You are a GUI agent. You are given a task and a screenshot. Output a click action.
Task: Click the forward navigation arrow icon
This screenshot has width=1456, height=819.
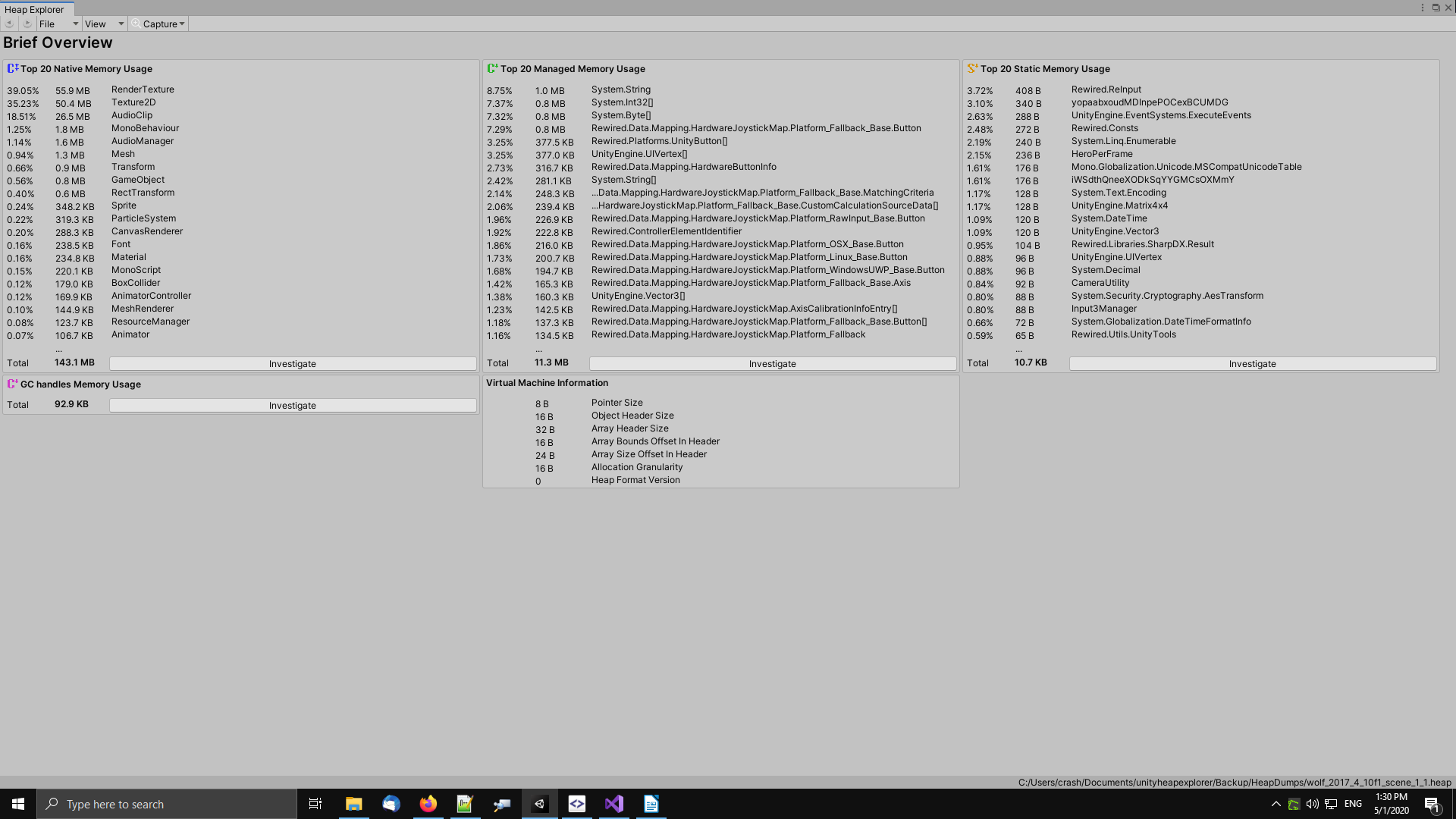click(x=27, y=24)
